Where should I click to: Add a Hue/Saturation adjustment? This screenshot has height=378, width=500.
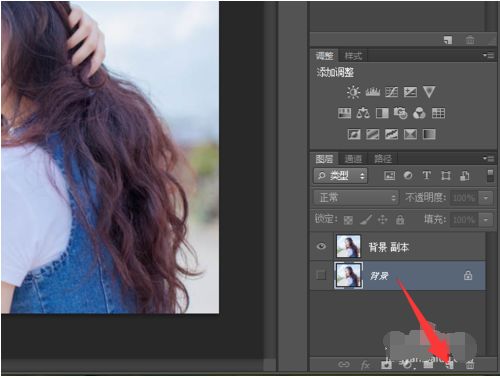344,113
